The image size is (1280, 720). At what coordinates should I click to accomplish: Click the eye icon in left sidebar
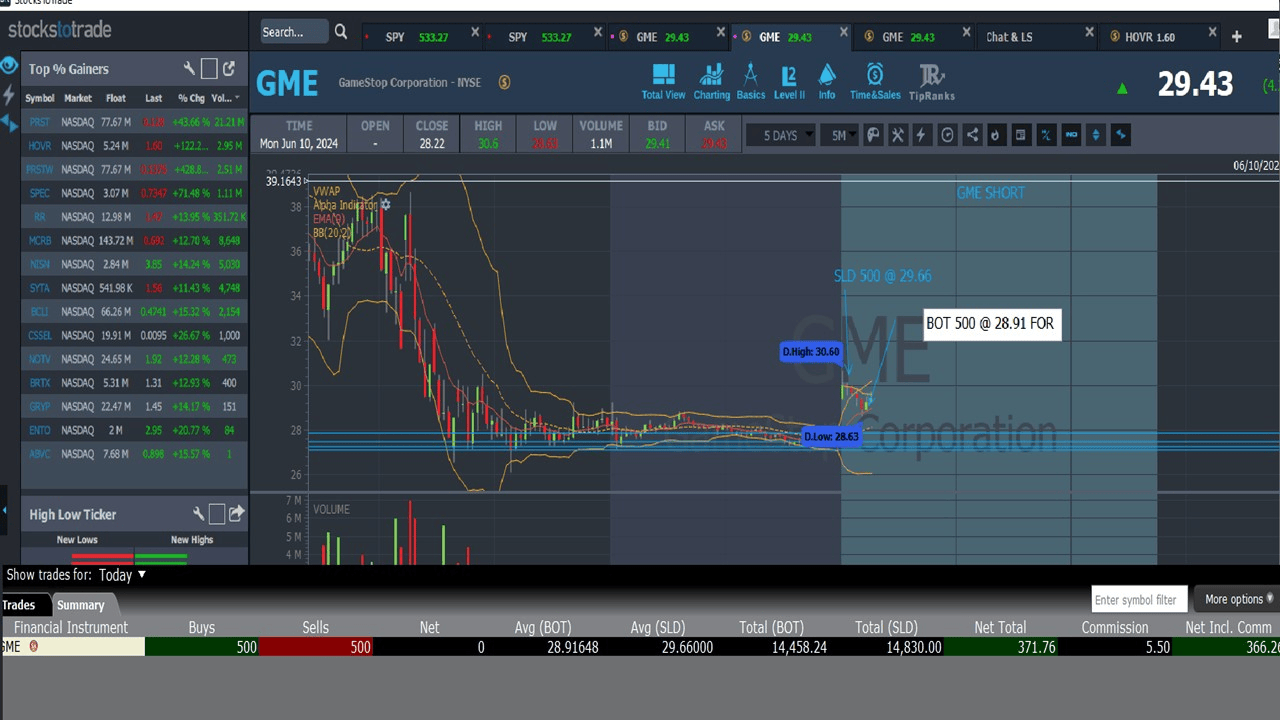point(9,66)
